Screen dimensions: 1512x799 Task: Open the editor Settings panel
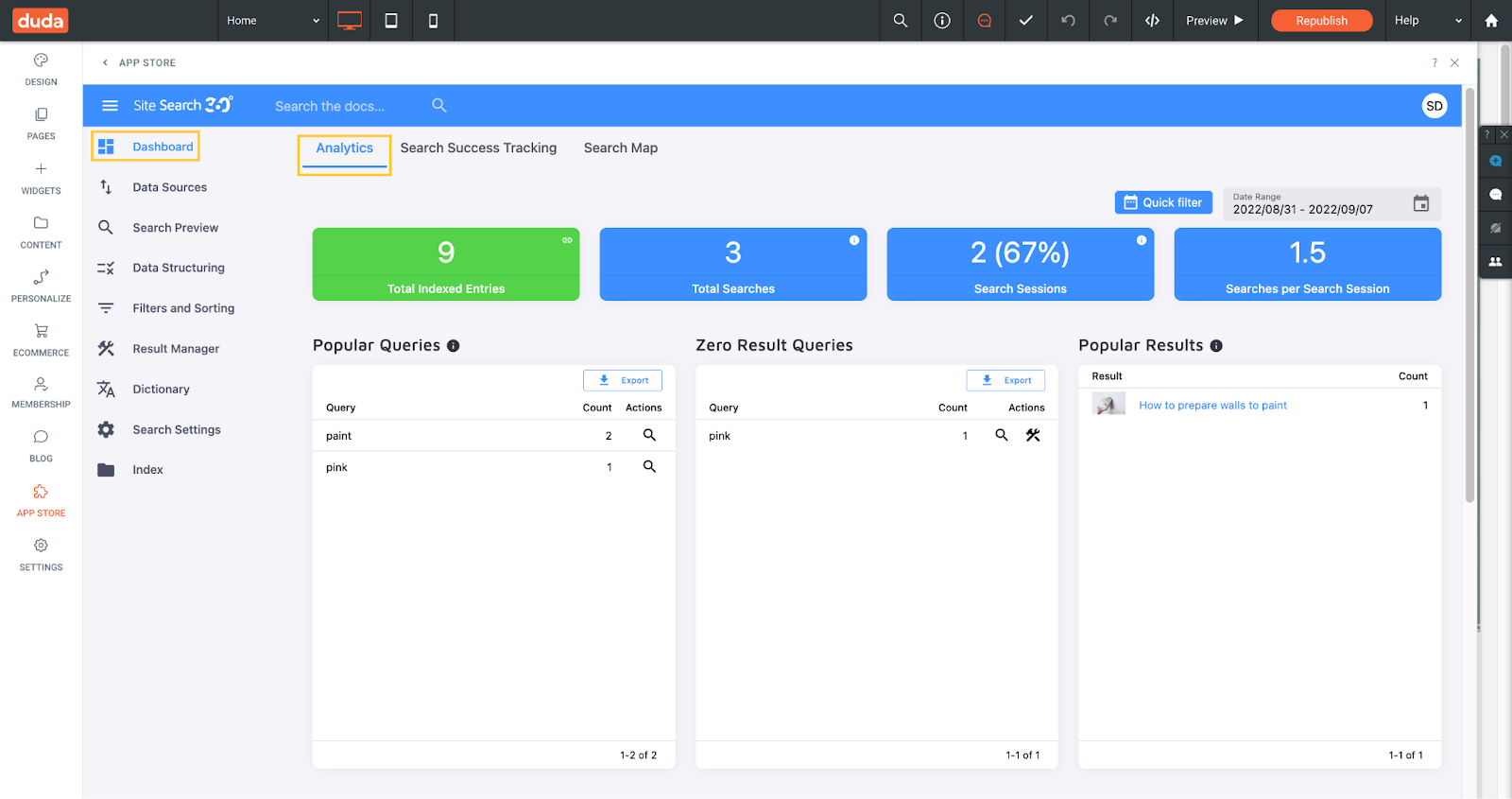coord(41,555)
